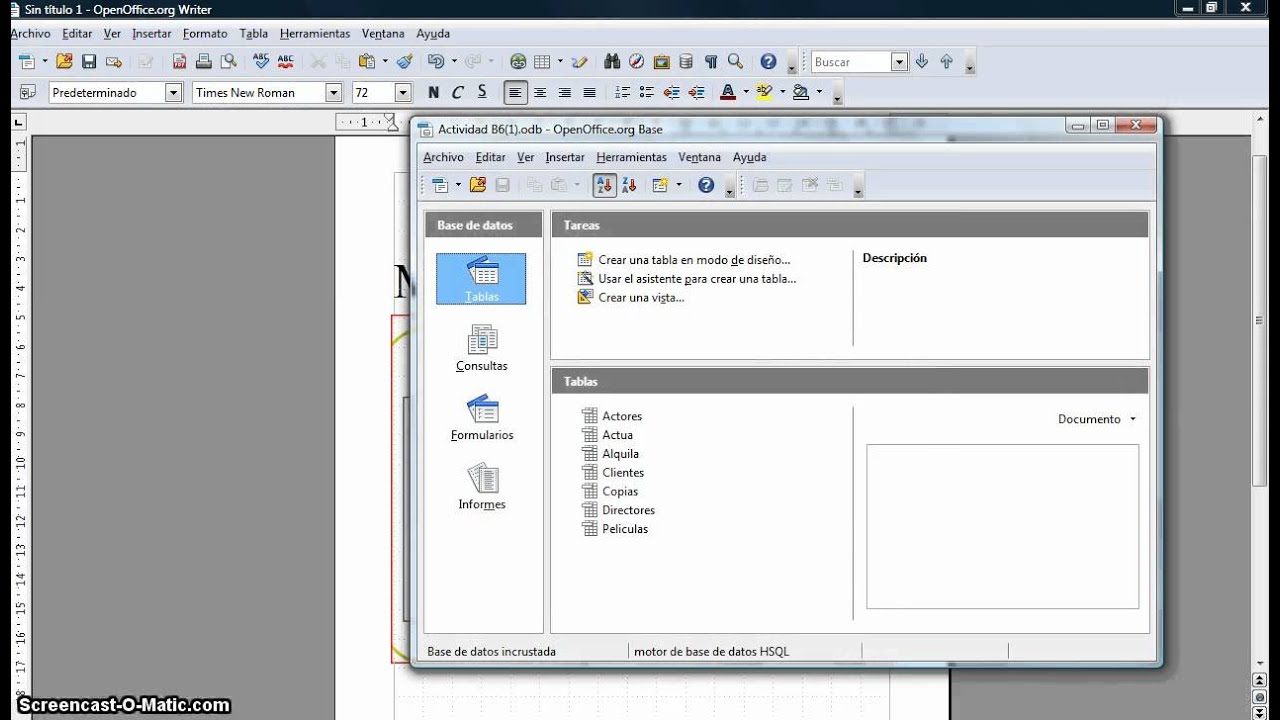Open the Informes section in Base
Screen dimensions: 1280x720
point(482,487)
